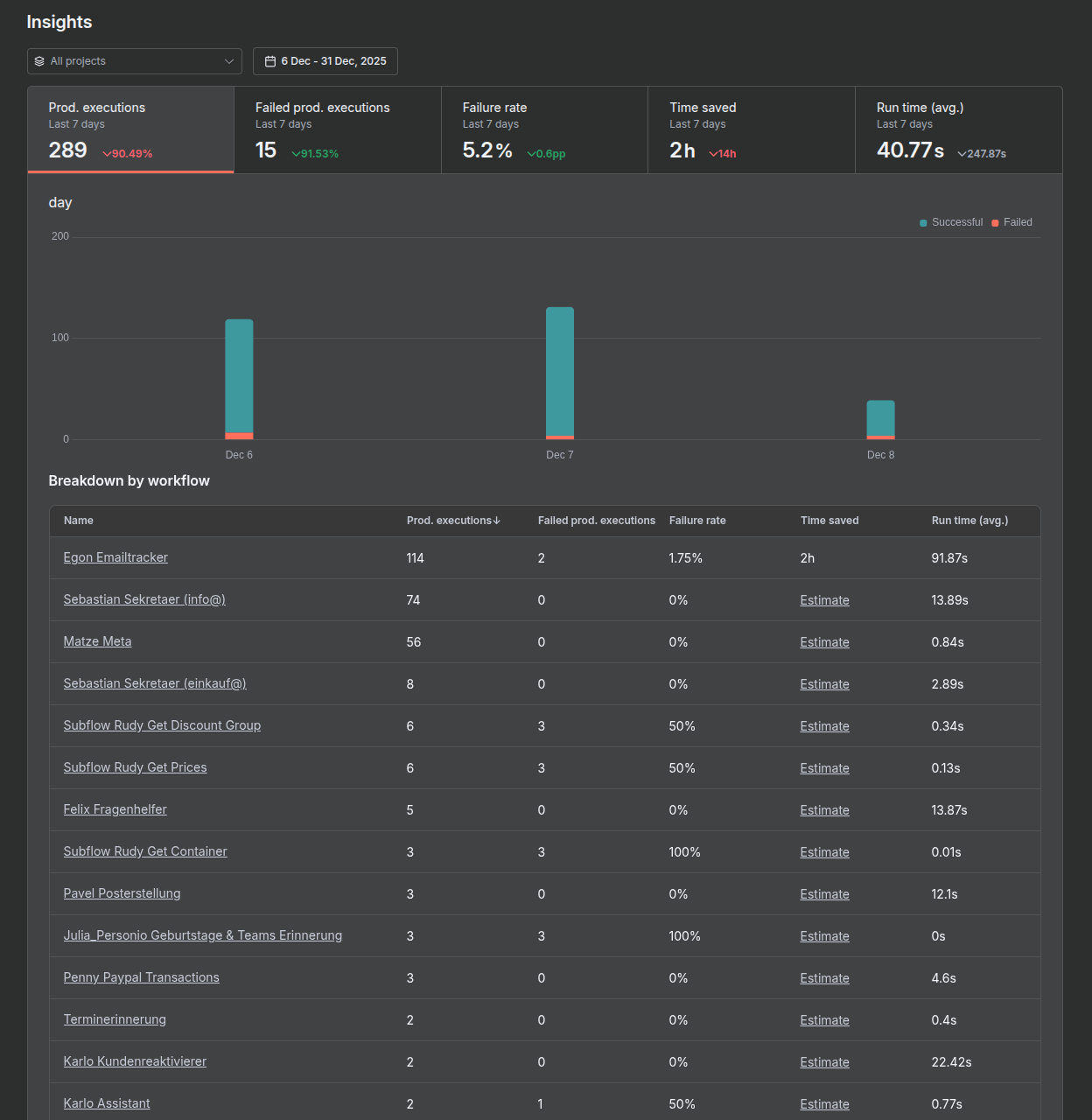Expand the All projects dropdown chevron
This screenshot has height=1120, width=1092.
(x=228, y=61)
